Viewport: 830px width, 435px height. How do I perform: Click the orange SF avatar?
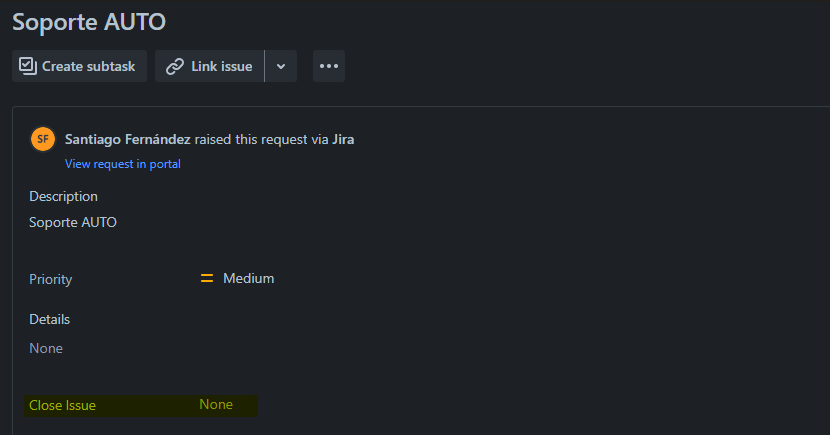coord(43,139)
